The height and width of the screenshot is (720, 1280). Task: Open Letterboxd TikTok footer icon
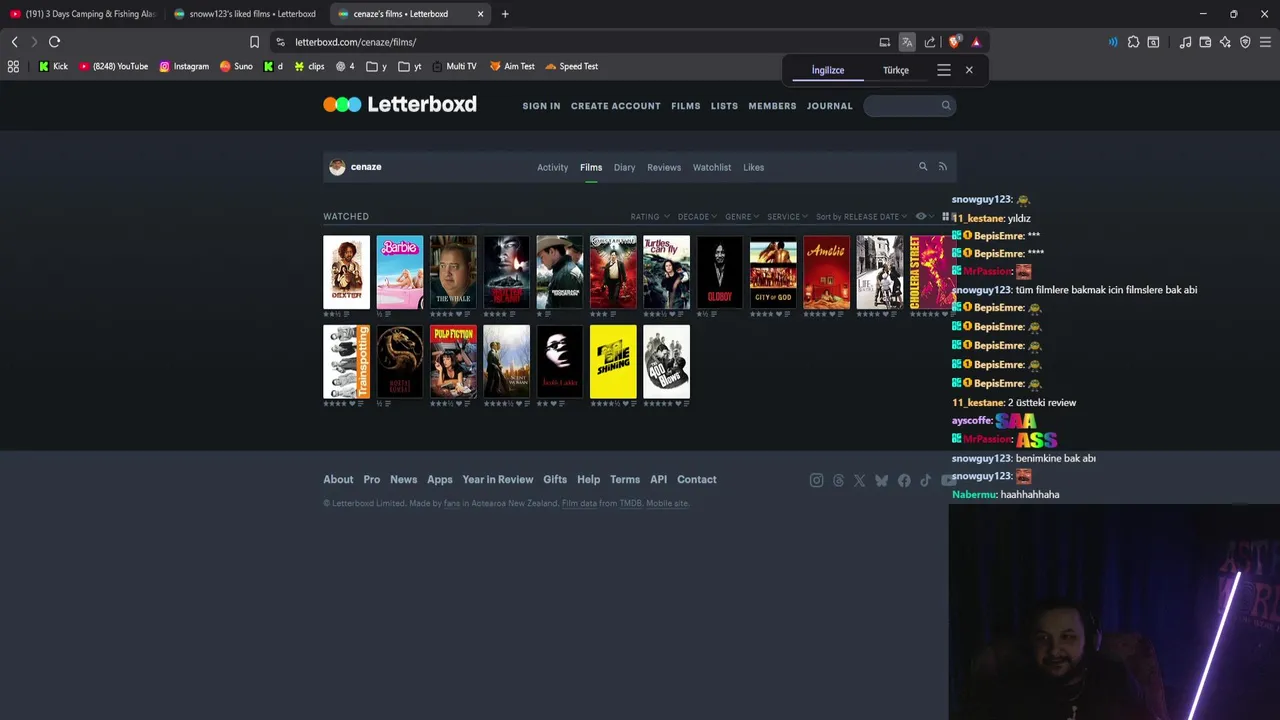pyautogui.click(x=926, y=480)
